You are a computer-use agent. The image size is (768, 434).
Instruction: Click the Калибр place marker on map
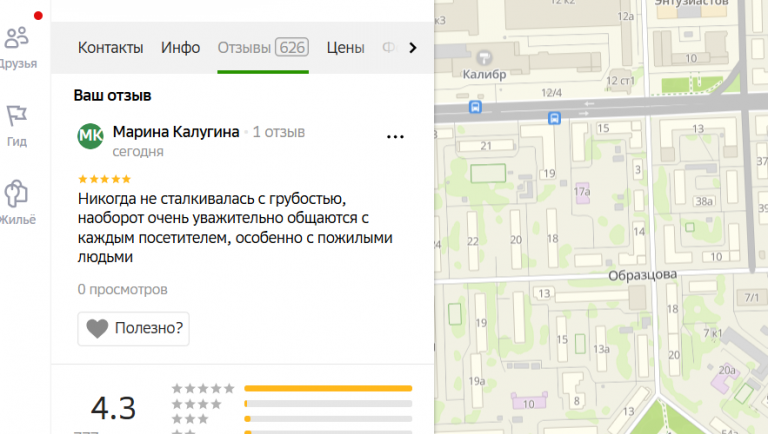click(x=484, y=58)
